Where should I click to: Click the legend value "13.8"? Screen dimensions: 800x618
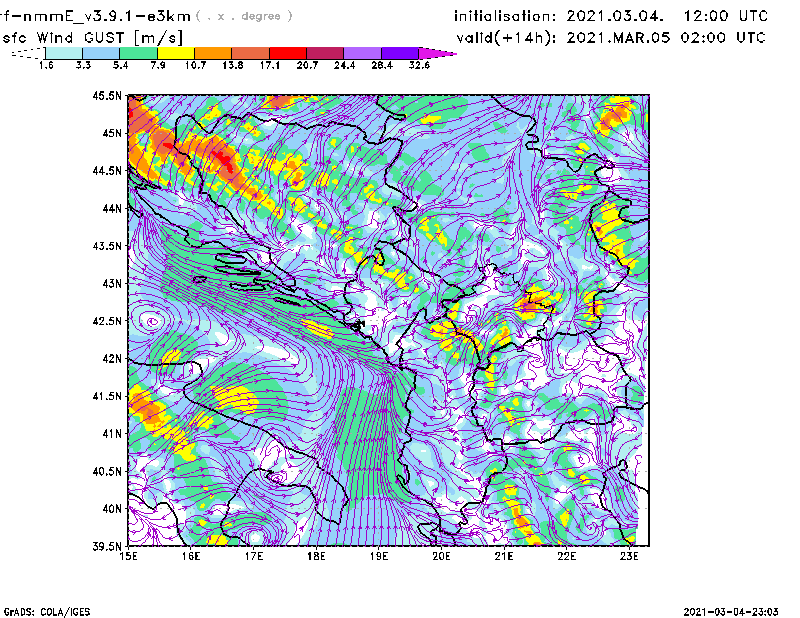[233, 65]
